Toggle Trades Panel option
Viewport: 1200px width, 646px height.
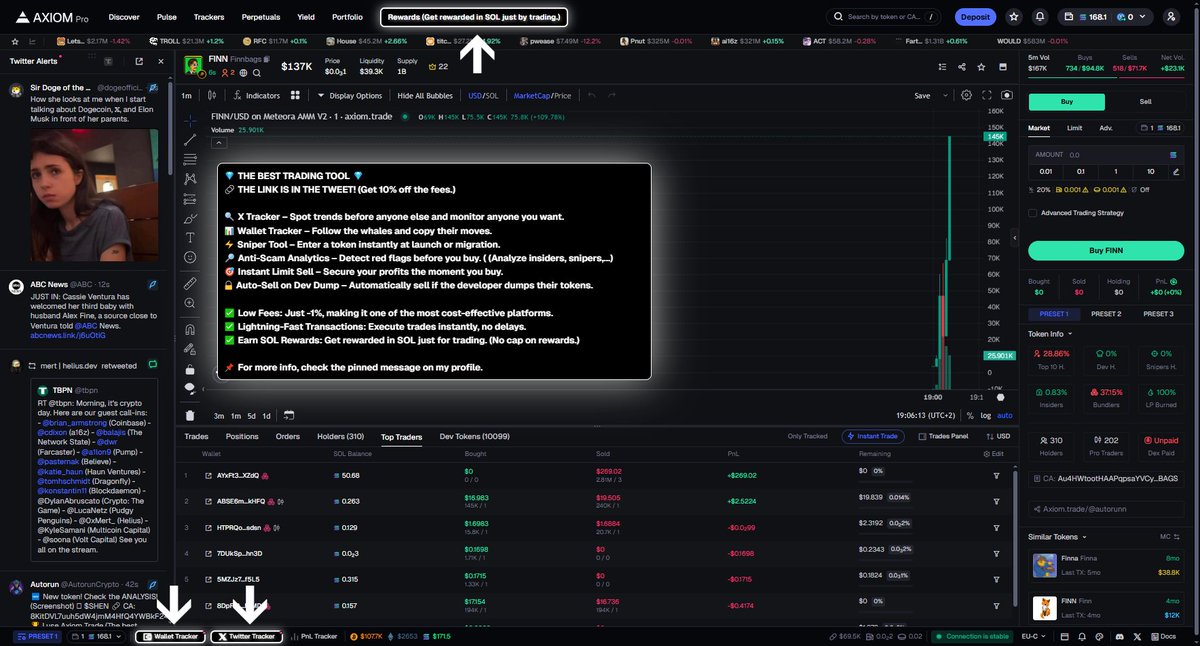tap(943, 437)
